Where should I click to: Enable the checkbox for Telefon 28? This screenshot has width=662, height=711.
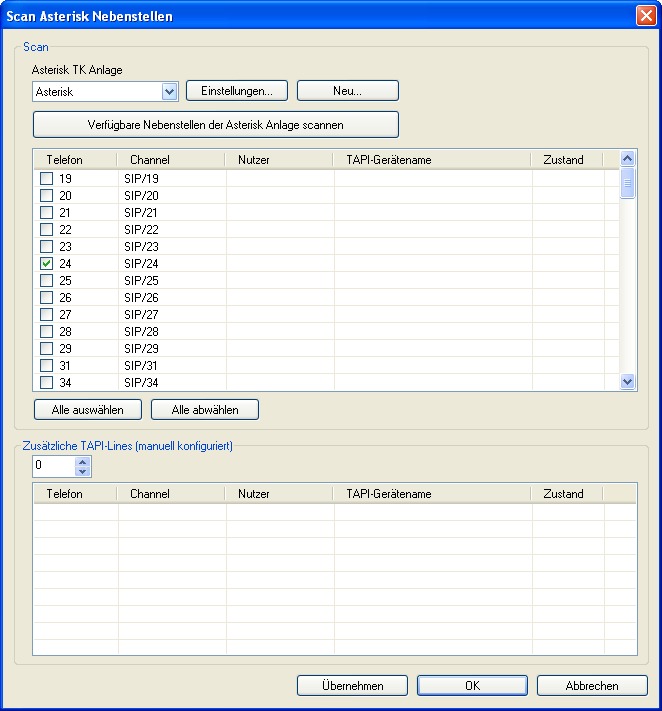click(46, 332)
